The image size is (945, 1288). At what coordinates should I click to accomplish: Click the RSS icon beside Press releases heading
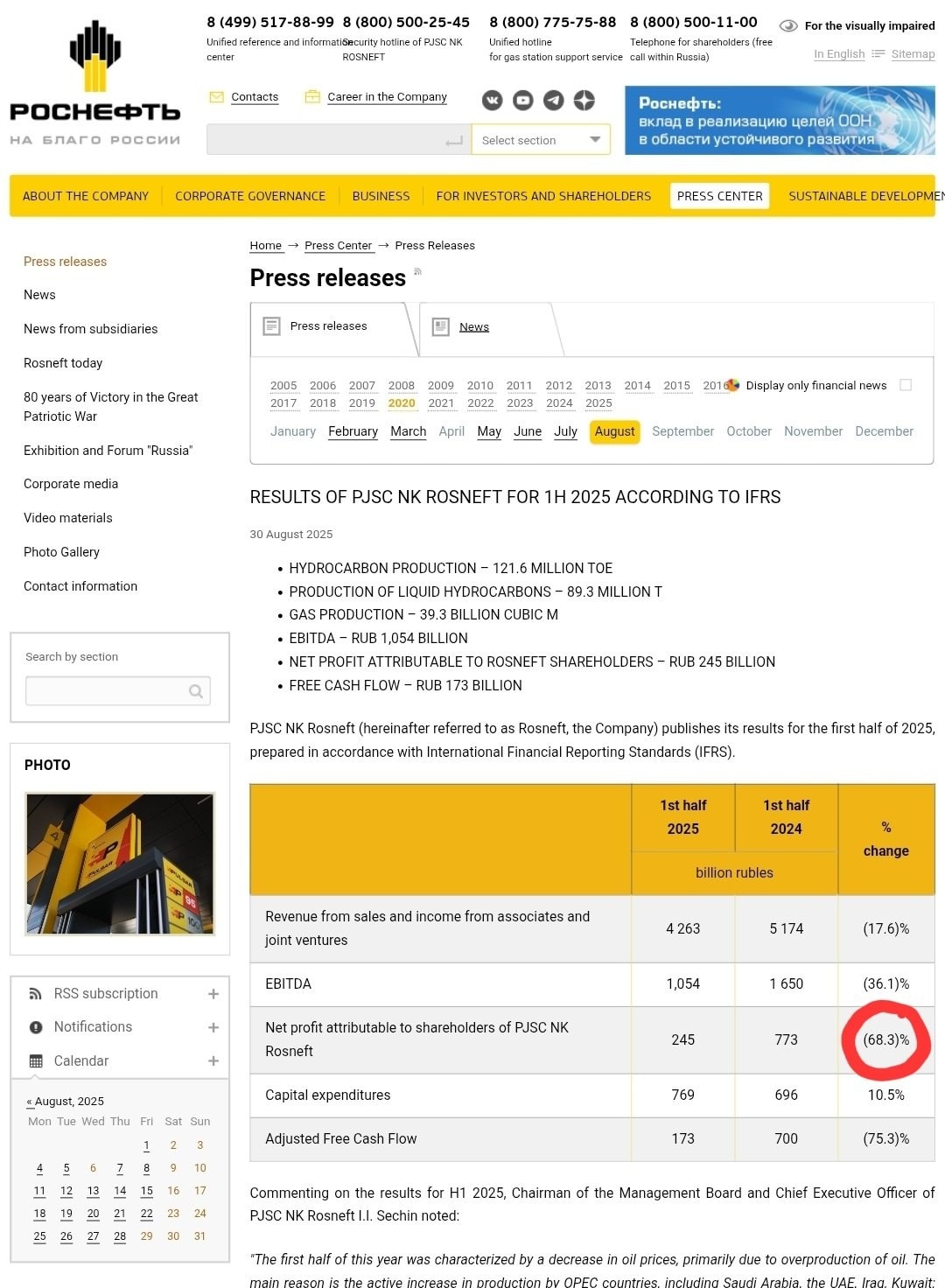(418, 272)
